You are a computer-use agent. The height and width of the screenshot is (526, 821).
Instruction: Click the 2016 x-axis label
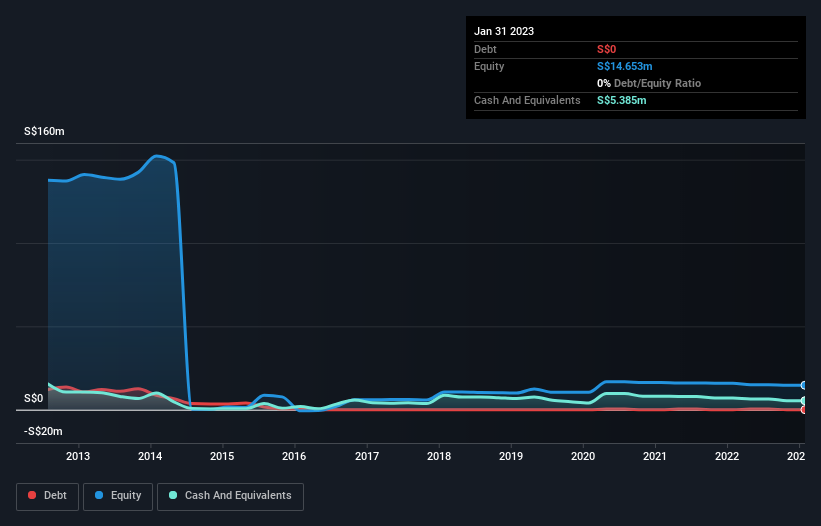[x=294, y=456]
